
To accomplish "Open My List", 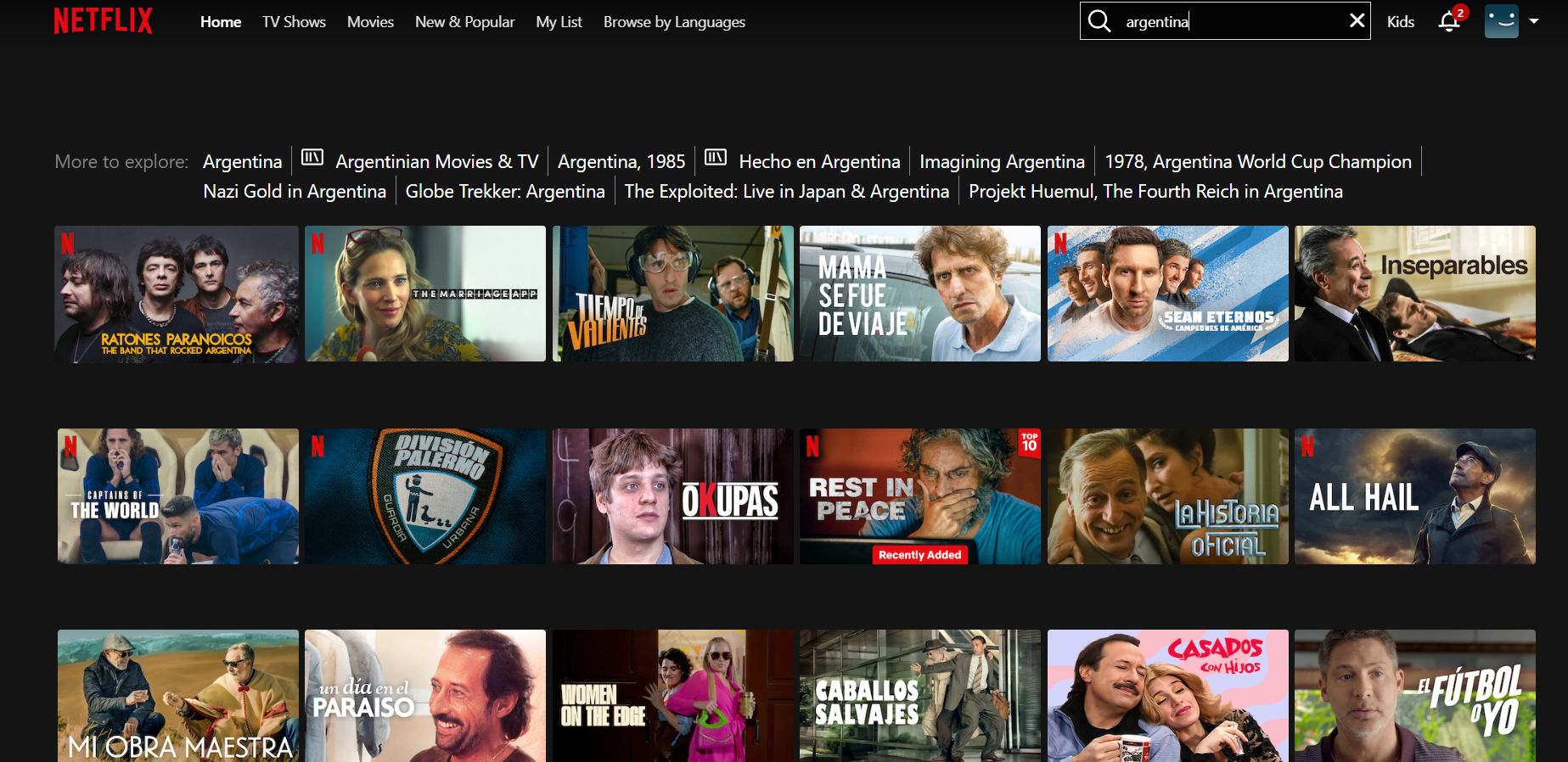I will pyautogui.click(x=559, y=22).
